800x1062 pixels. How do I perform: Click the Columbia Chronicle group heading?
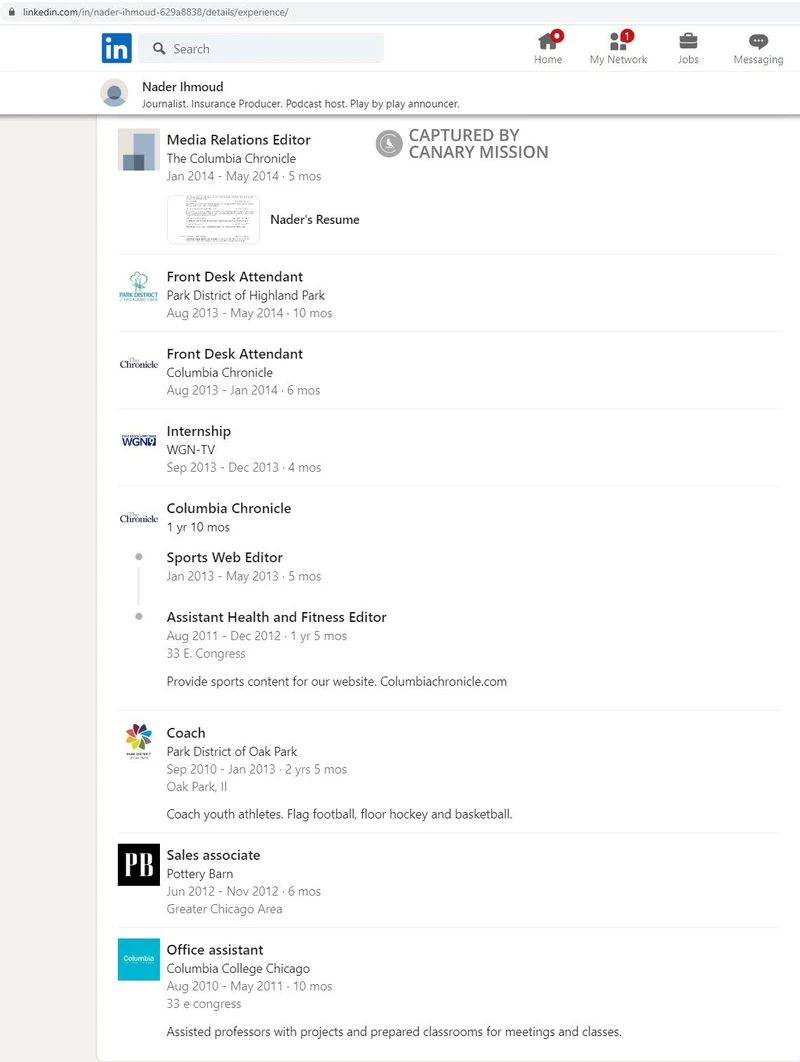(229, 509)
